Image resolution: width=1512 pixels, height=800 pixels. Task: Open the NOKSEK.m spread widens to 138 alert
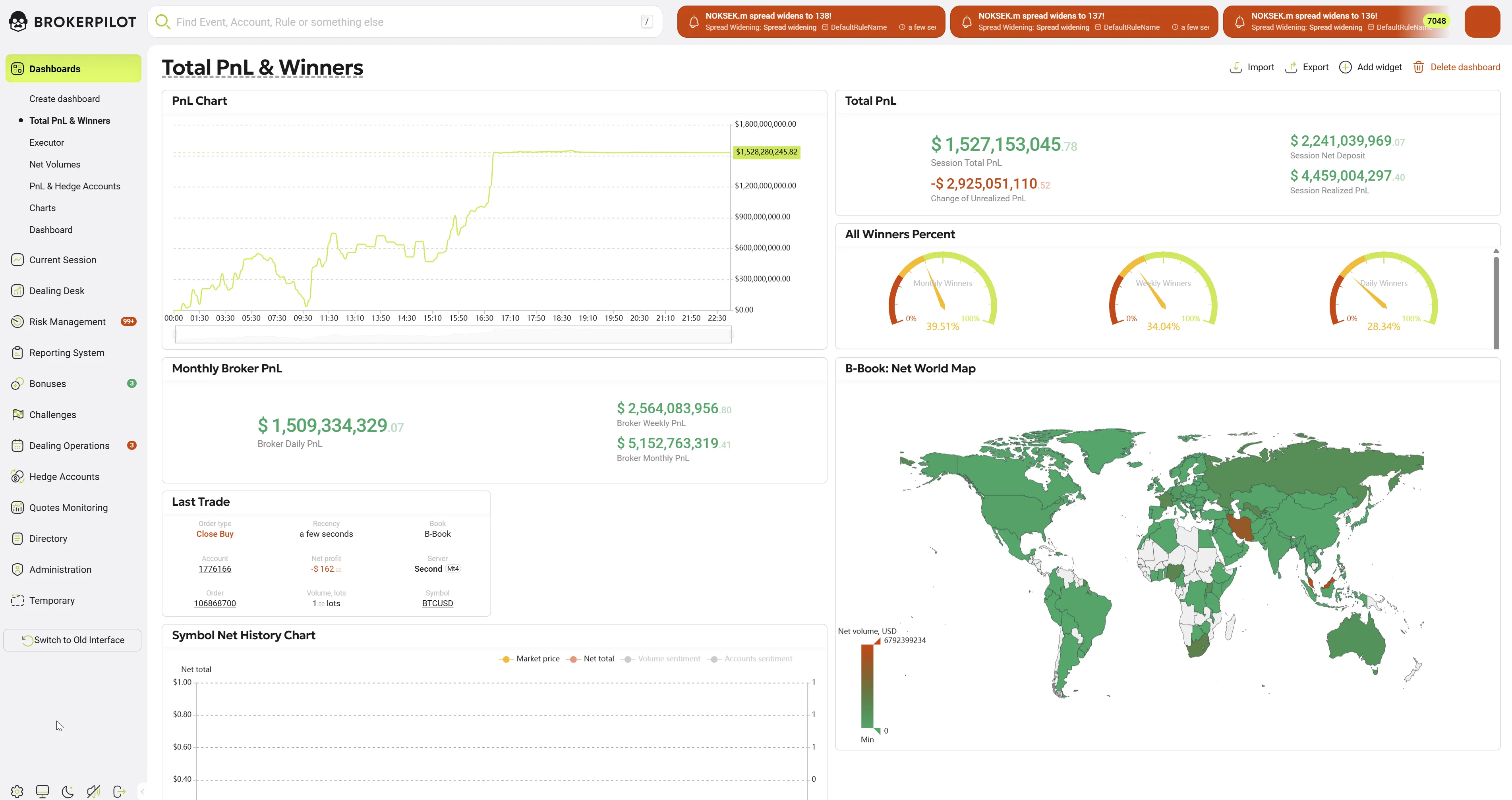point(810,22)
